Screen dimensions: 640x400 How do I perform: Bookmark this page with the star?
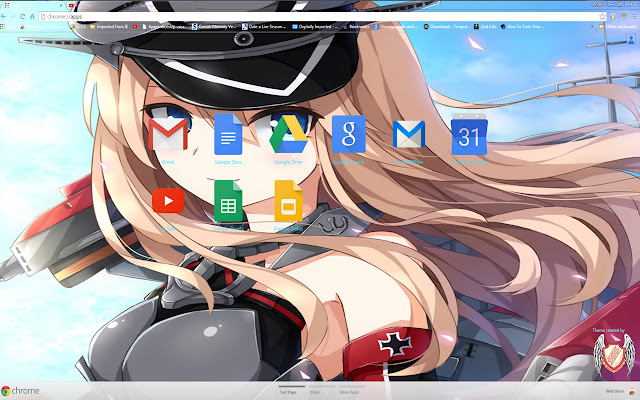602,16
